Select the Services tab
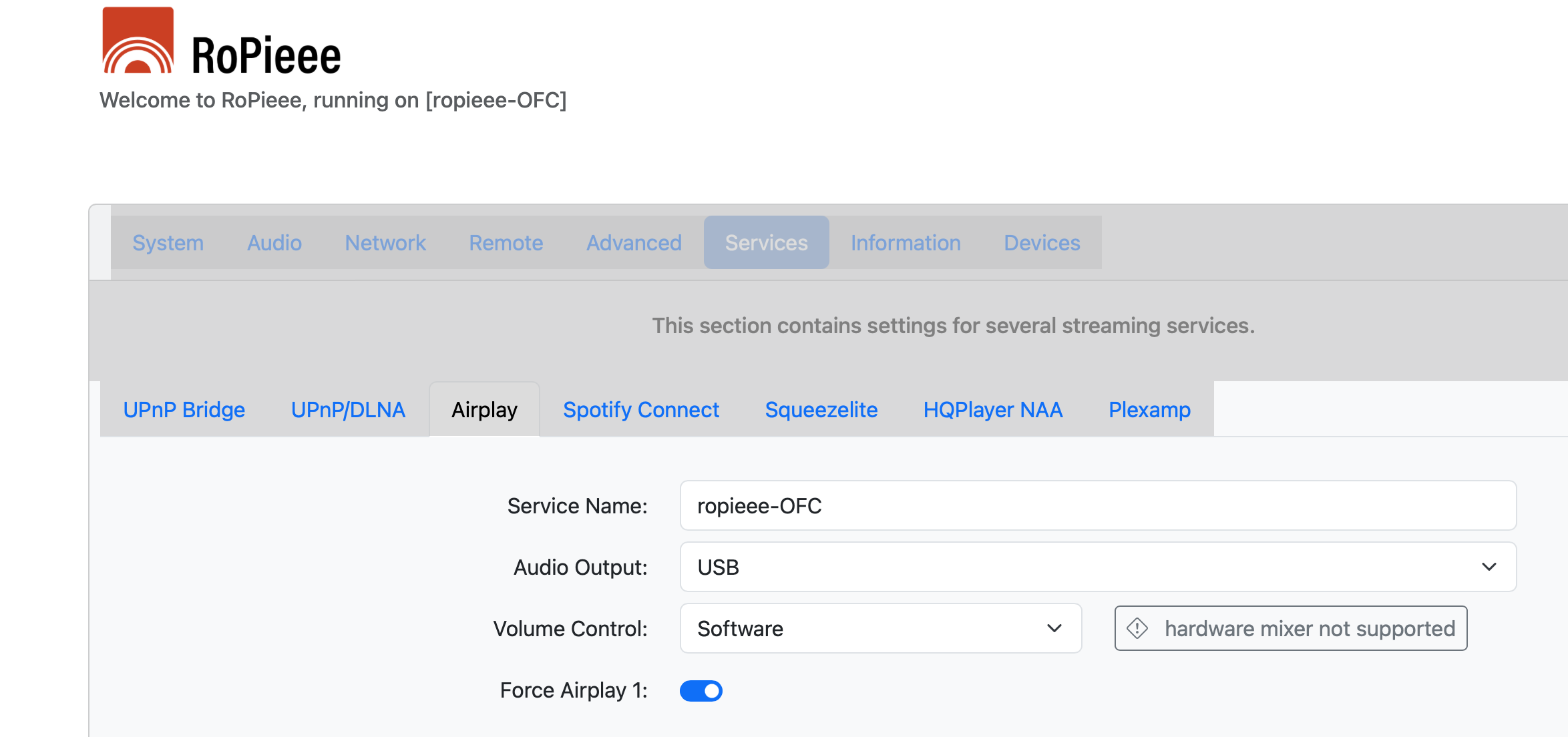Image resolution: width=1568 pixels, height=737 pixels. pyautogui.click(x=767, y=242)
